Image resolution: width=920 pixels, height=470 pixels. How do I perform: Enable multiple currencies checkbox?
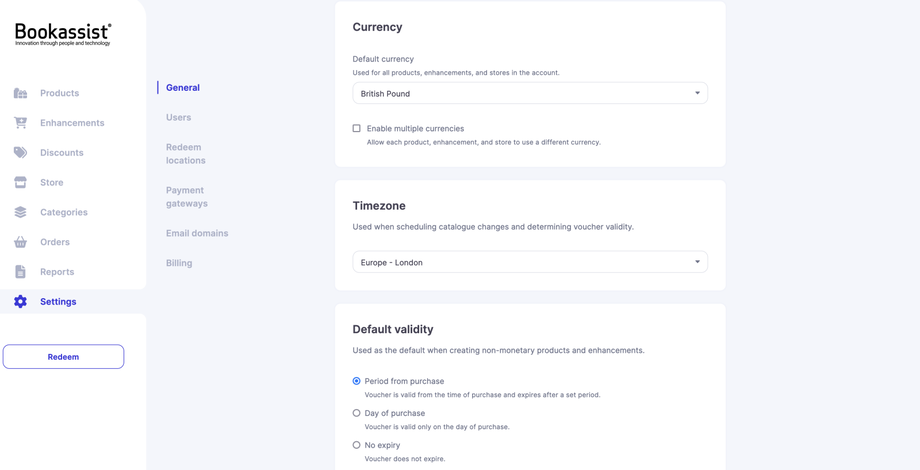[x=357, y=128]
